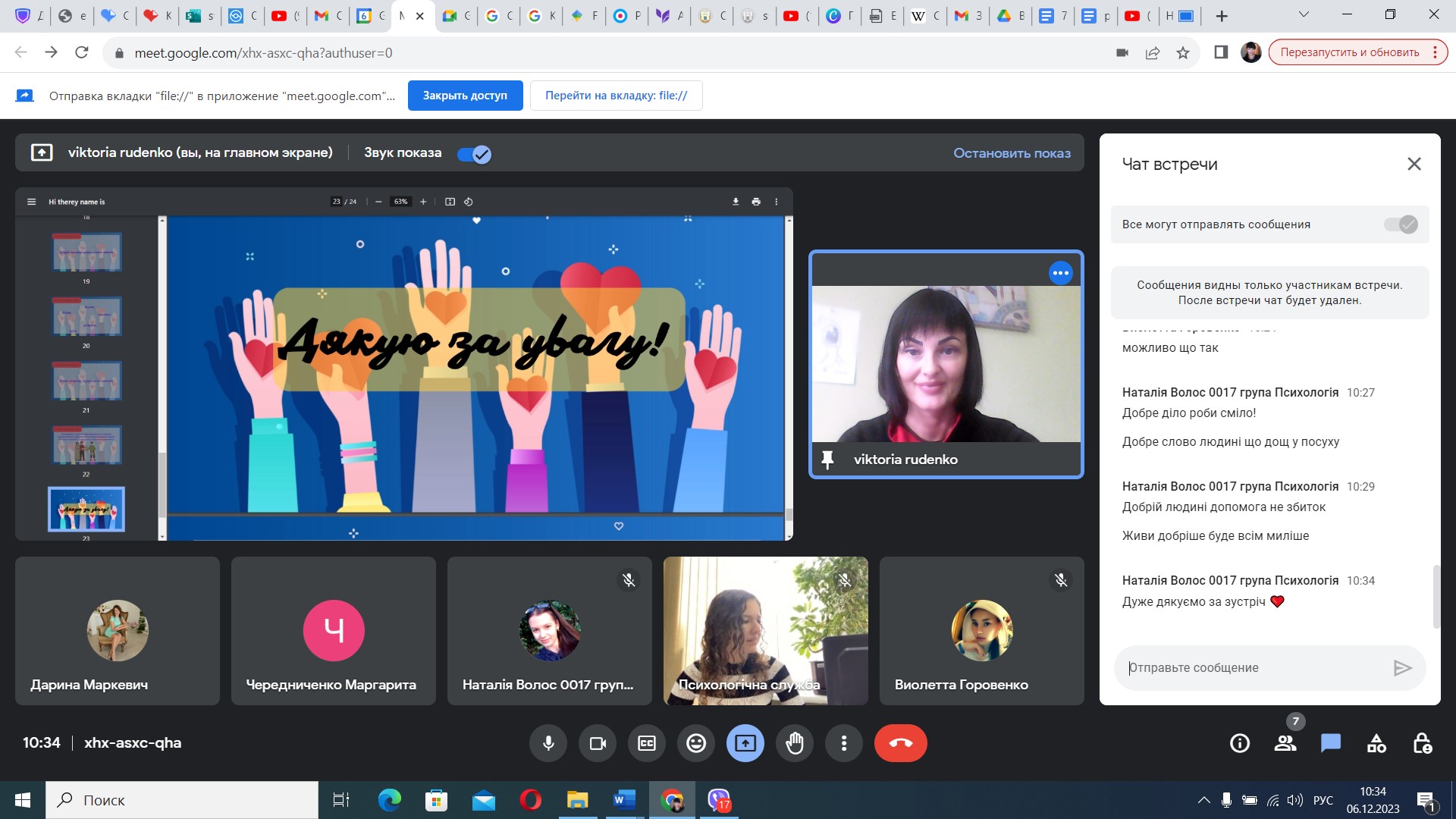The width and height of the screenshot is (1456, 819).
Task: Download the PDF file
Action: (735, 202)
